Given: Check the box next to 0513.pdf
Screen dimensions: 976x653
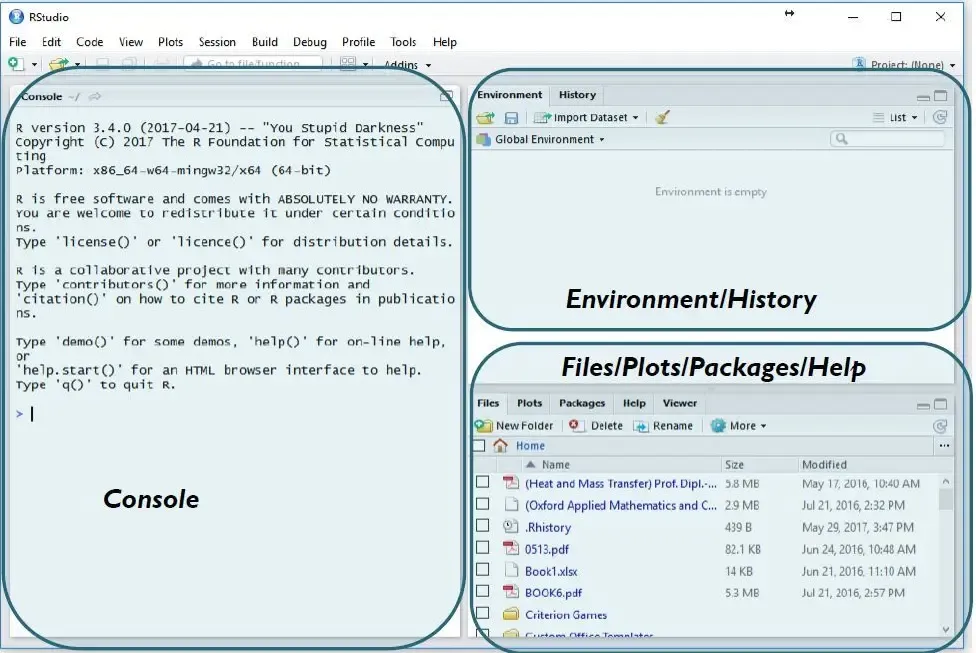Looking at the screenshot, I should (x=483, y=548).
